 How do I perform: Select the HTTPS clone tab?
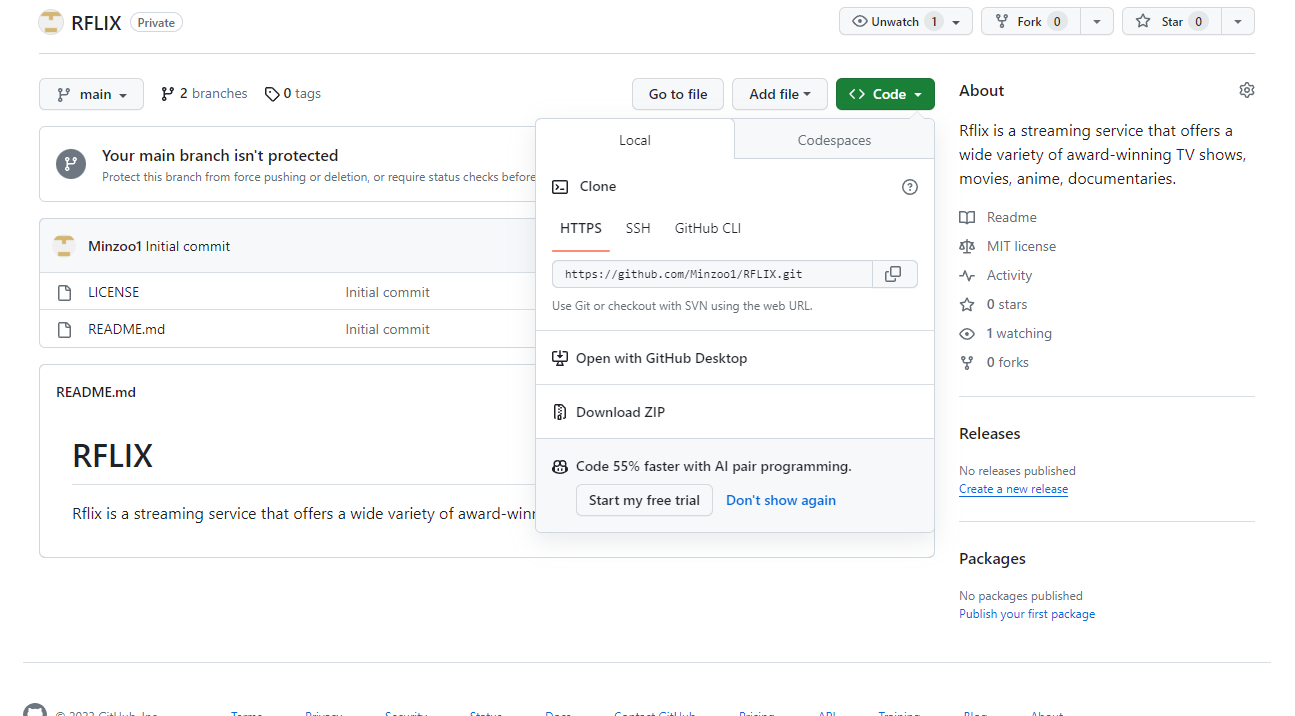click(x=581, y=229)
